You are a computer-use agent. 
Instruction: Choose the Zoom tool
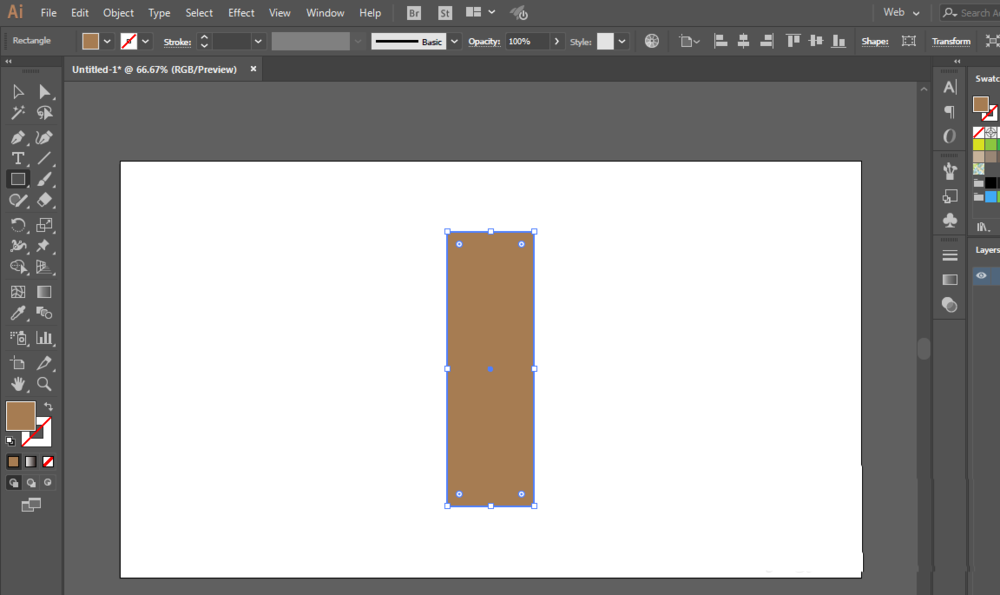tap(44, 384)
